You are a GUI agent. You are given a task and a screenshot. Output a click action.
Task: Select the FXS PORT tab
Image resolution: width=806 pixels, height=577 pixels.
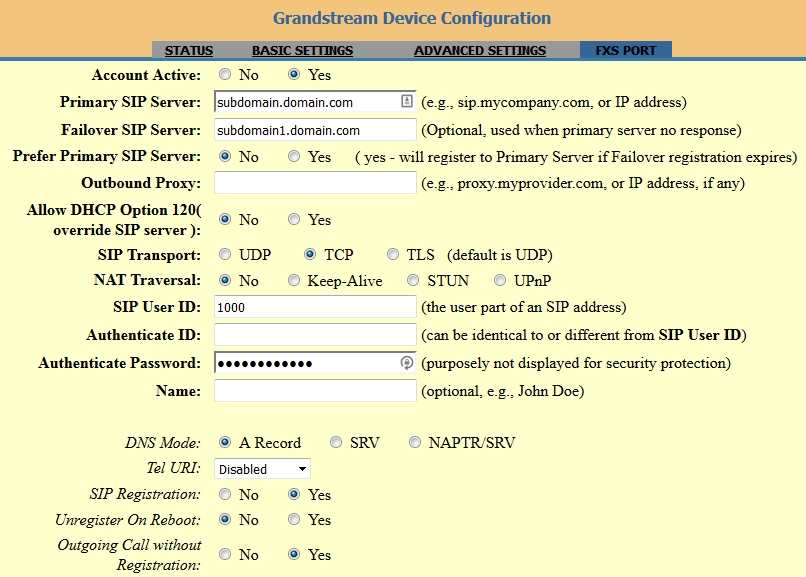[x=626, y=50]
